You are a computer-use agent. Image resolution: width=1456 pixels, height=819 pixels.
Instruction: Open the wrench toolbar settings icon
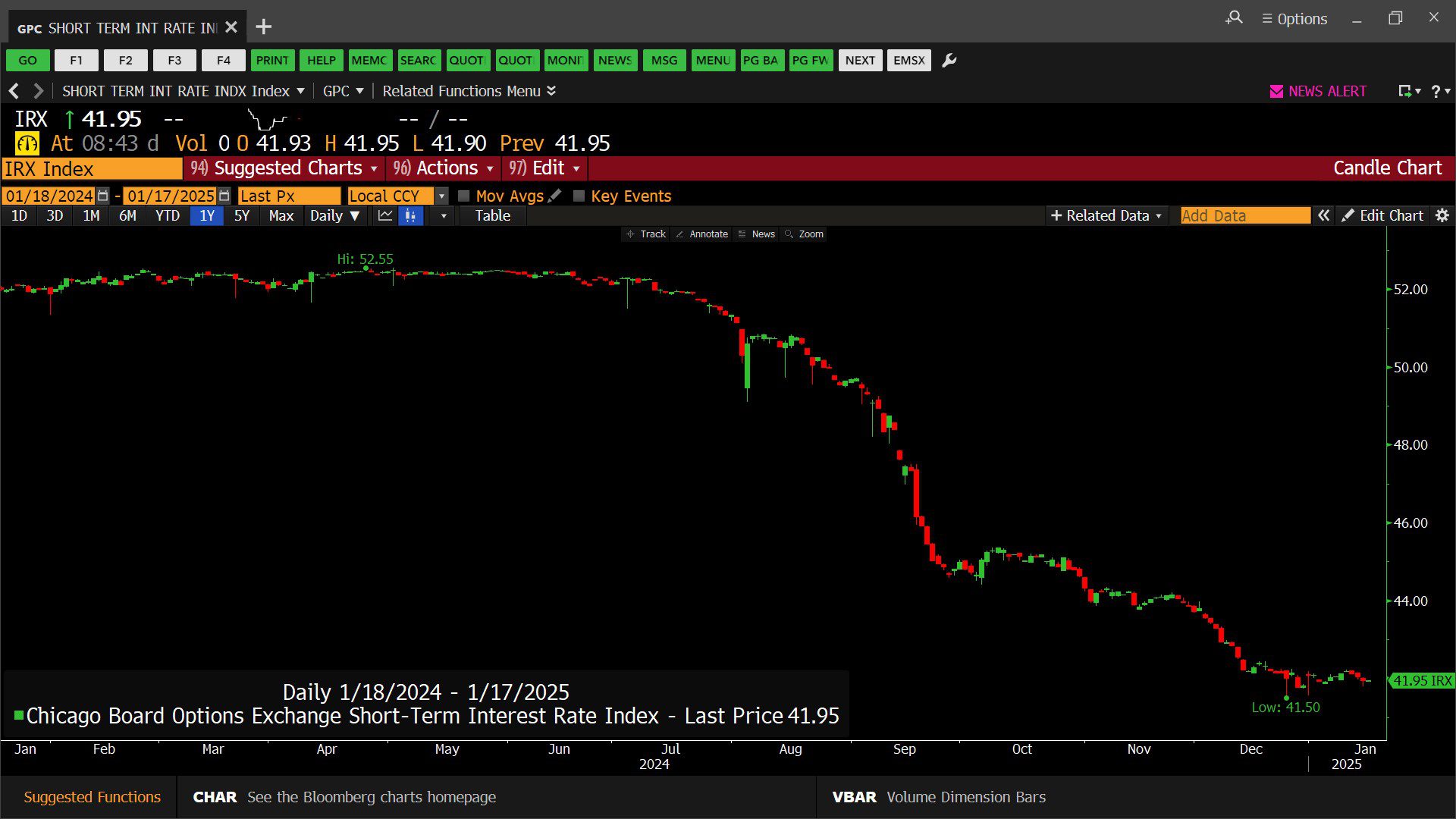[x=949, y=61]
